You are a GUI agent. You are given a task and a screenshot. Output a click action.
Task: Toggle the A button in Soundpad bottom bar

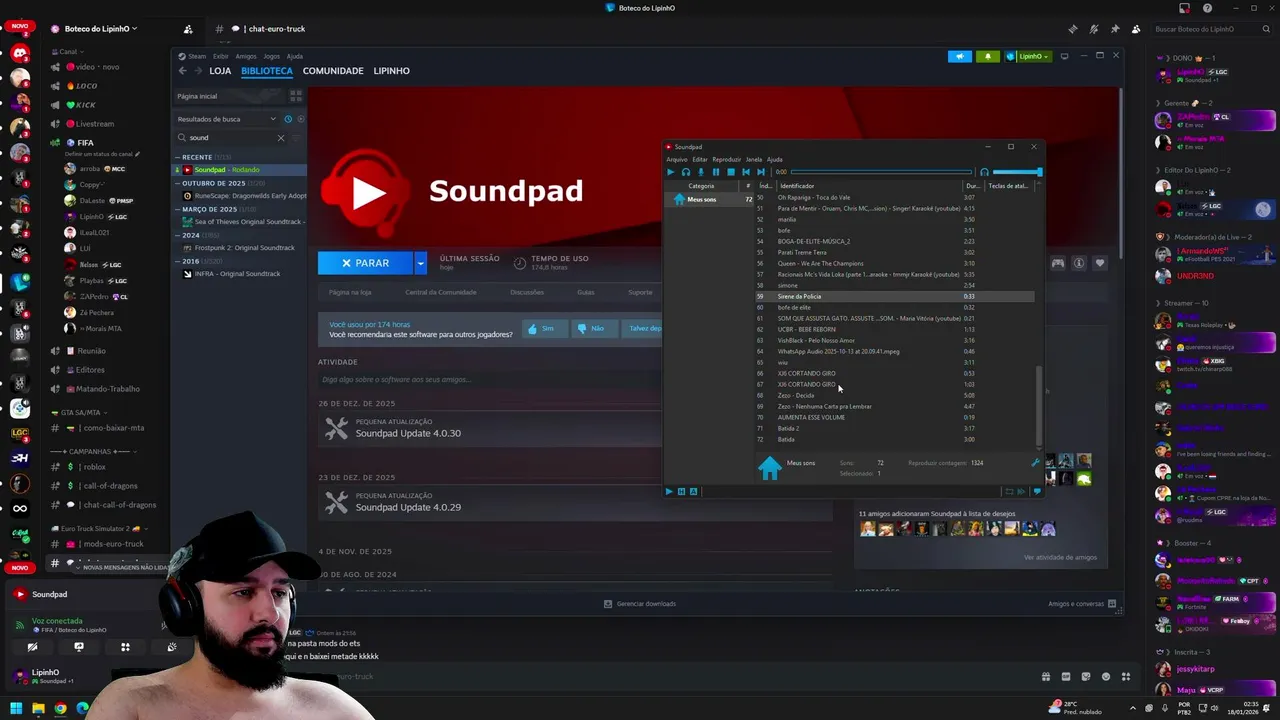click(x=693, y=491)
